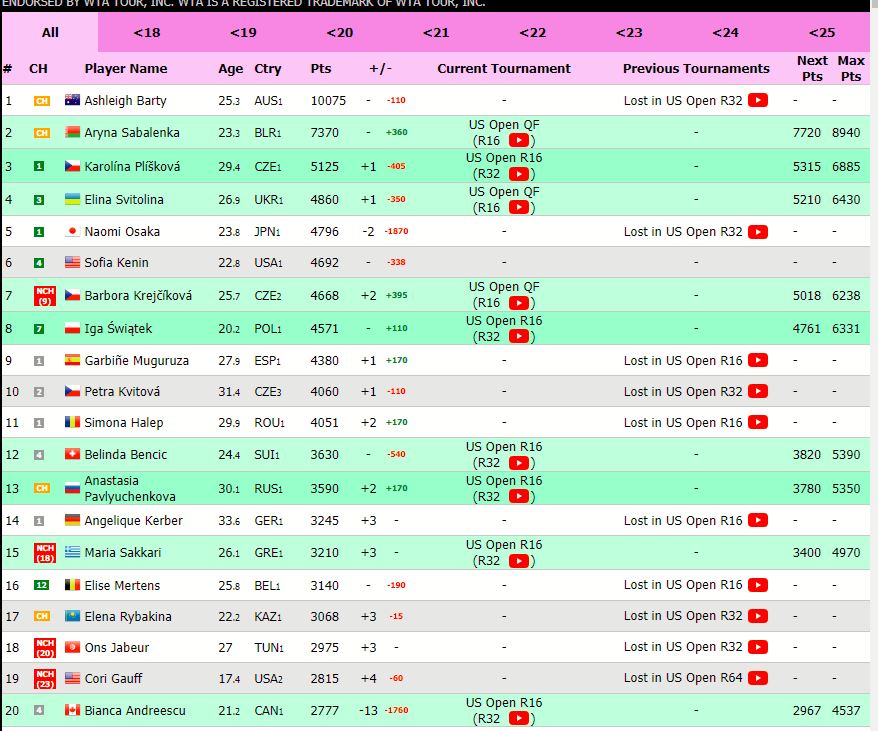The width and height of the screenshot is (878, 731).
Task: Click YouTube icon in Karolína Plíšková's row
Action: pyautogui.click(x=519, y=174)
